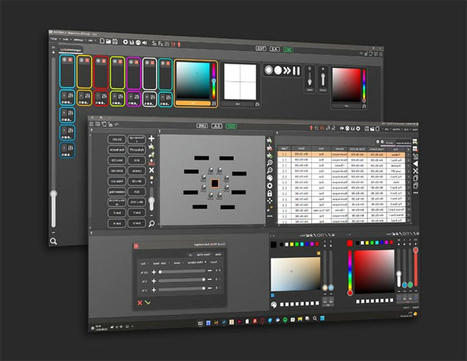Click the white vertical slider knob in the right color panel

(x=399, y=275)
